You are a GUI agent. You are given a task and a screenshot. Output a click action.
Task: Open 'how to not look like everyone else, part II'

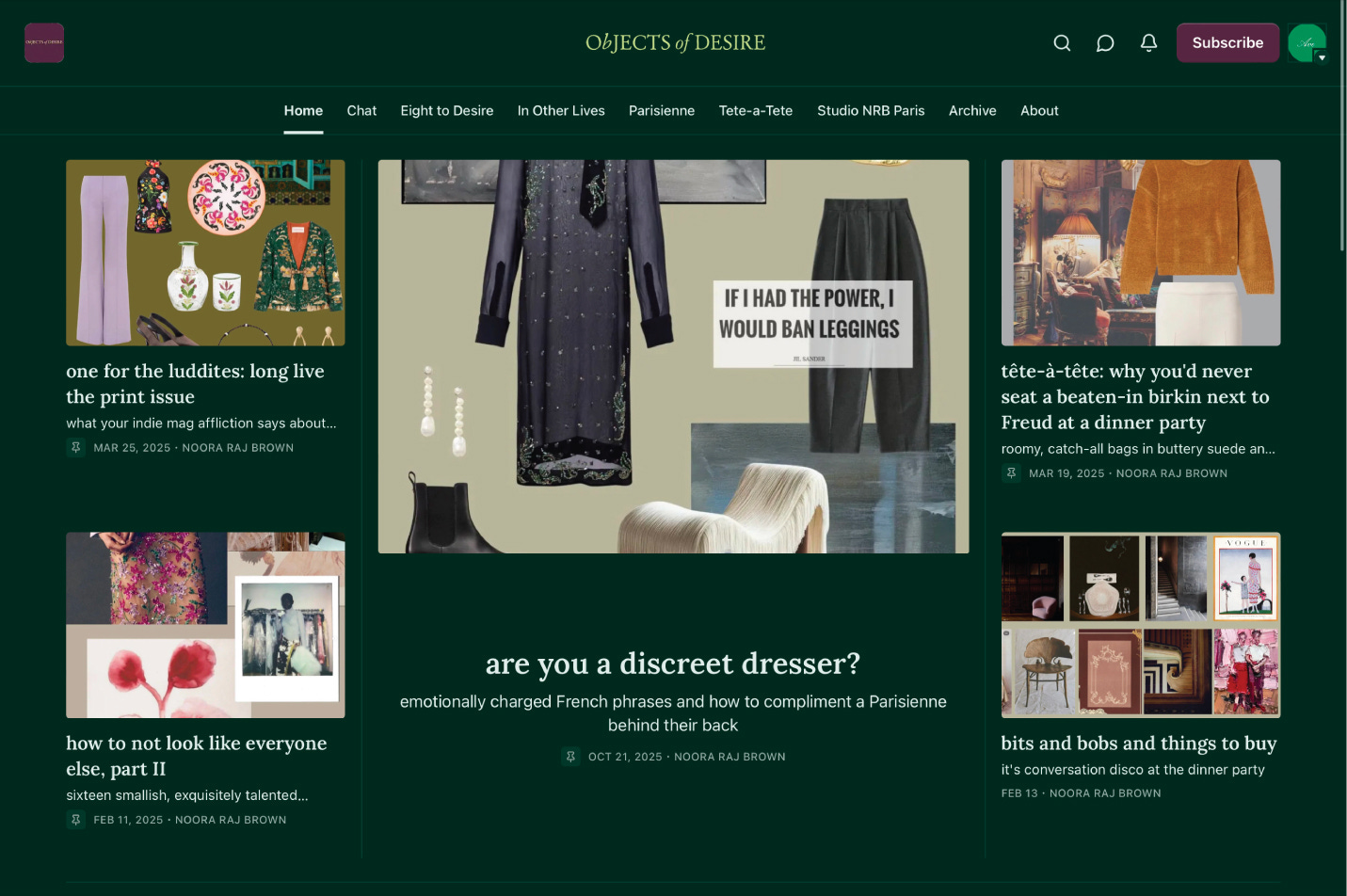pos(197,756)
